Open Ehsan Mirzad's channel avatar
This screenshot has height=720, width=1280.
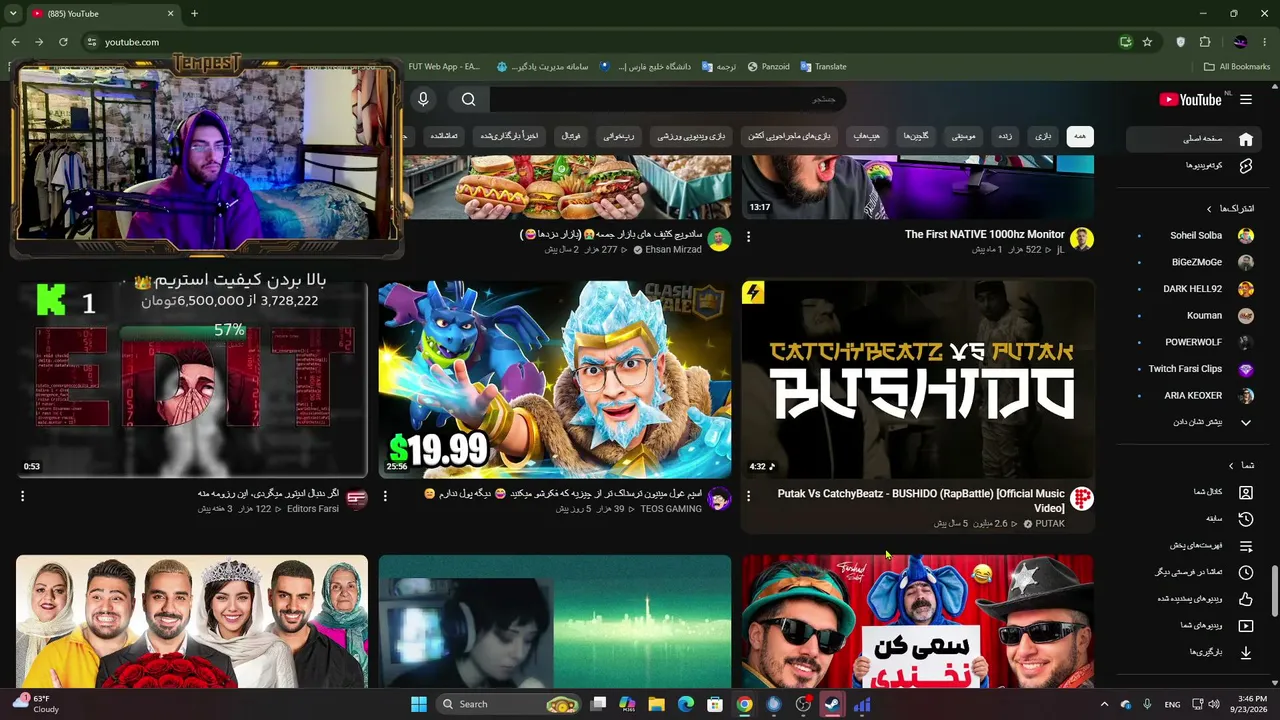[x=720, y=239]
